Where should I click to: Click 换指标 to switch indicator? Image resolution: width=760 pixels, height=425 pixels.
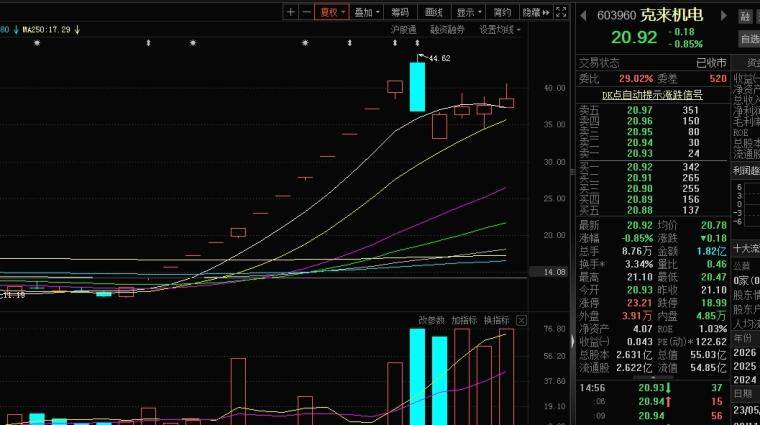click(496, 320)
